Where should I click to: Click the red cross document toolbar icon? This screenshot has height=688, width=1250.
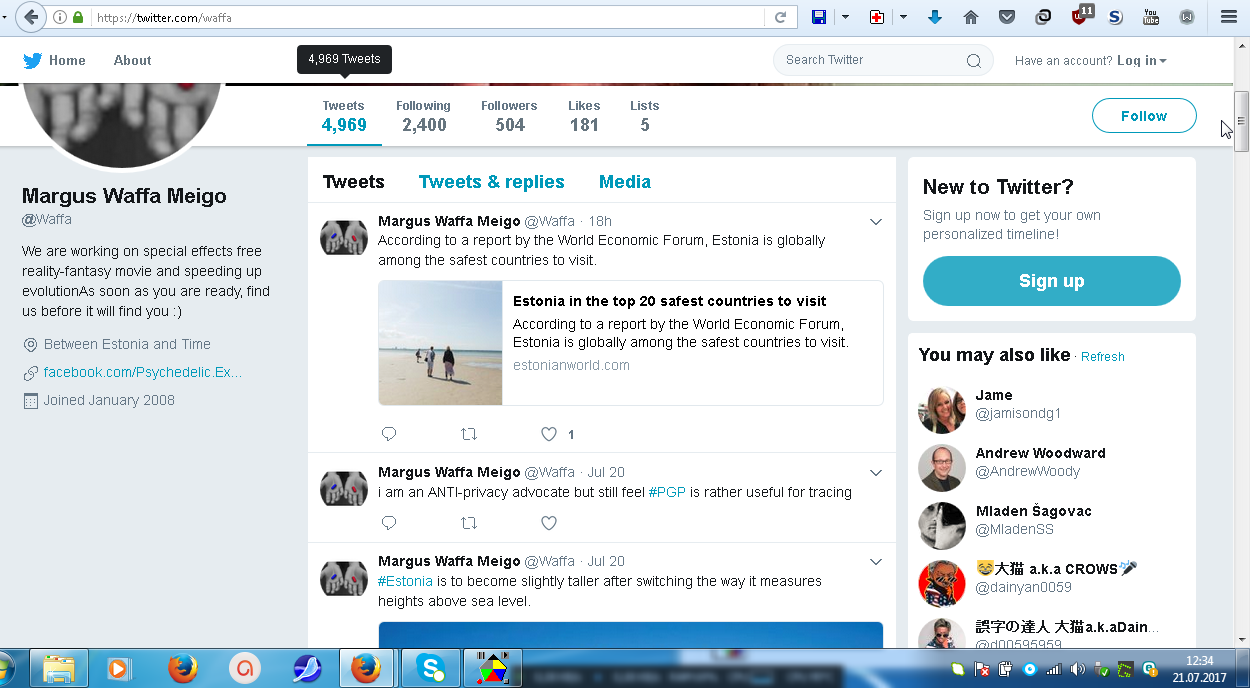[877, 17]
